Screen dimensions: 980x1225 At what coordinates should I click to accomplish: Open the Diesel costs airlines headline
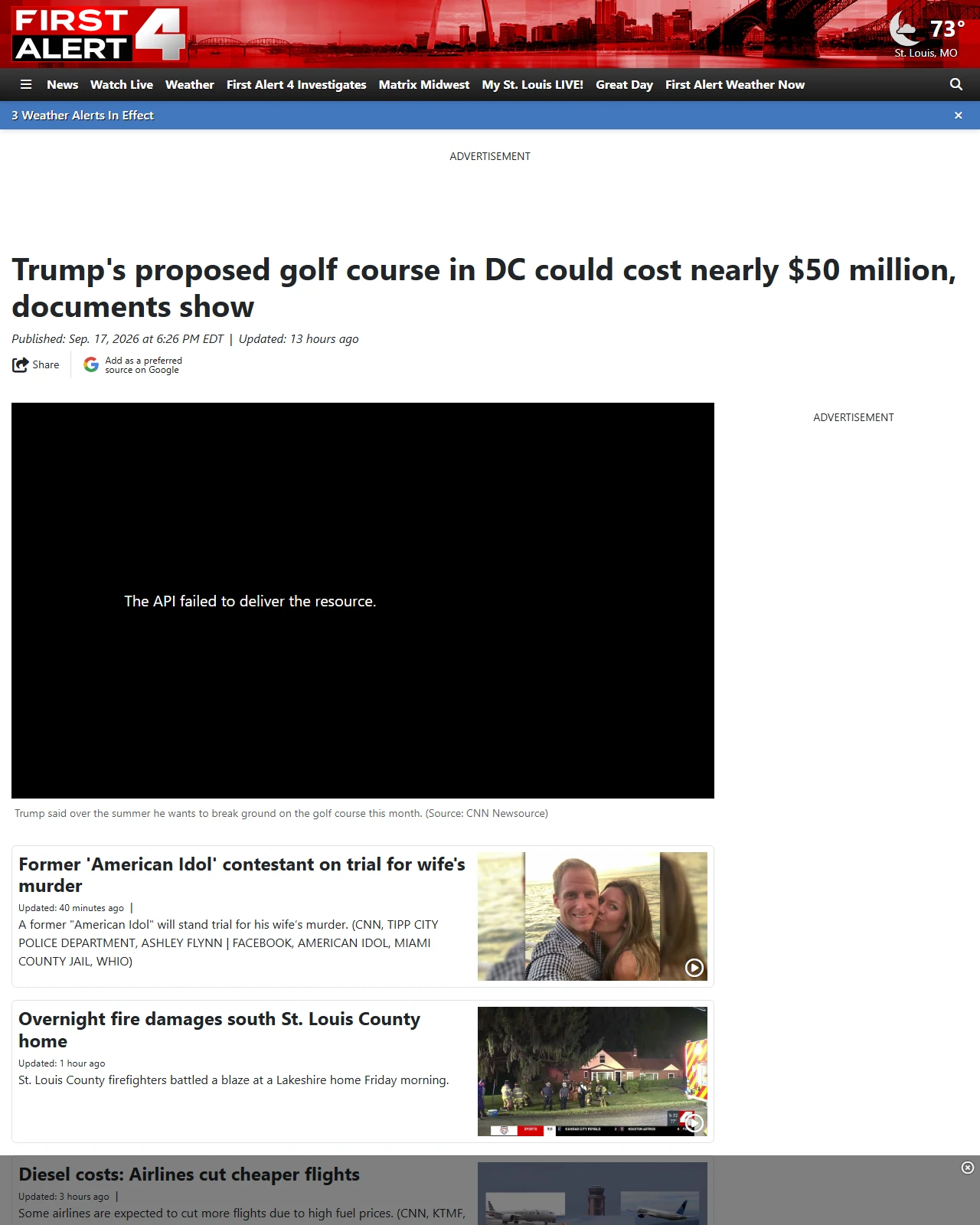coord(189,1174)
